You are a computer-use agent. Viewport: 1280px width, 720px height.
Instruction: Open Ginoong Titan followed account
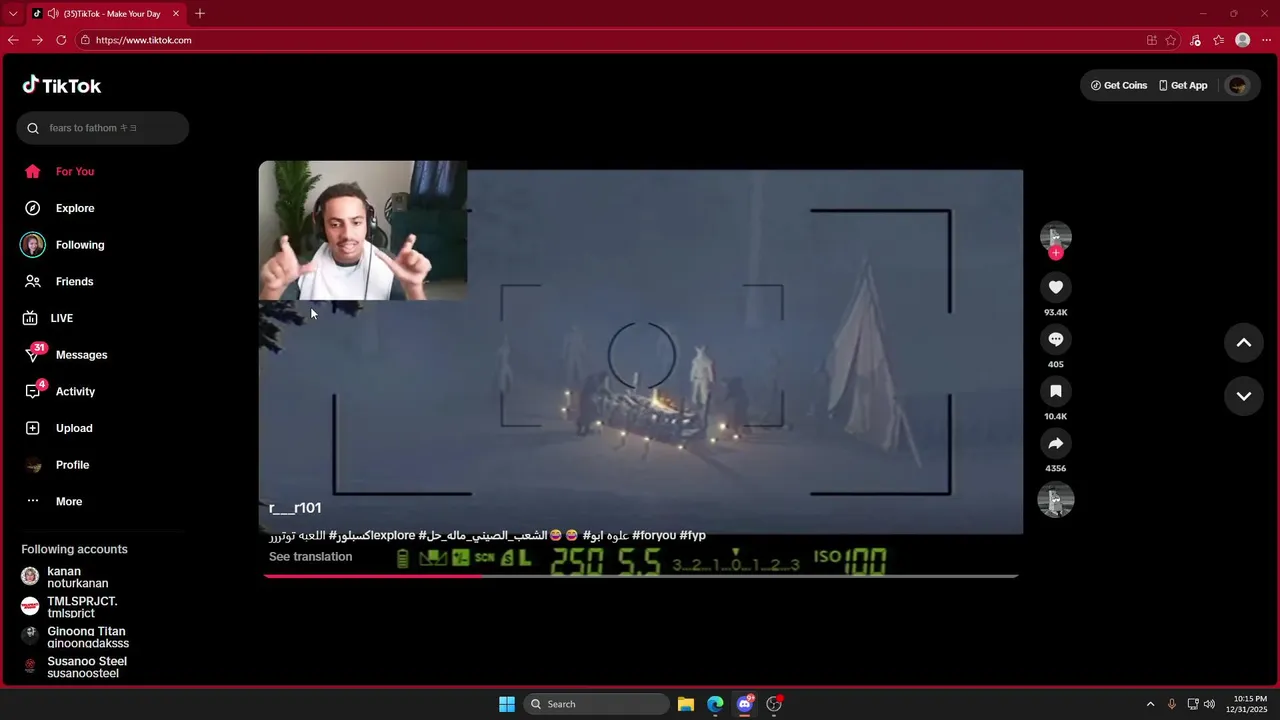click(75, 637)
